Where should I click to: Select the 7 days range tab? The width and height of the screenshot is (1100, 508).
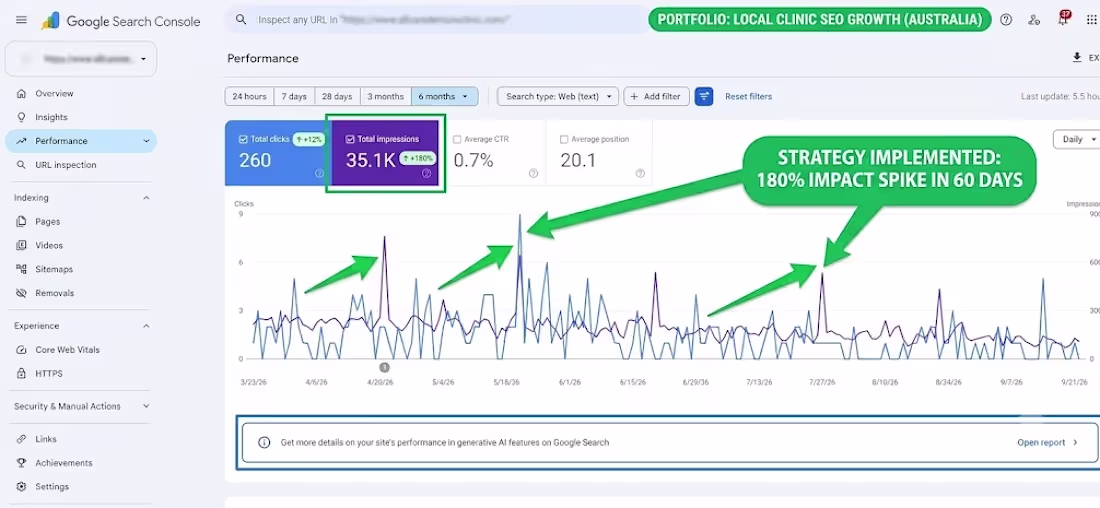[294, 96]
